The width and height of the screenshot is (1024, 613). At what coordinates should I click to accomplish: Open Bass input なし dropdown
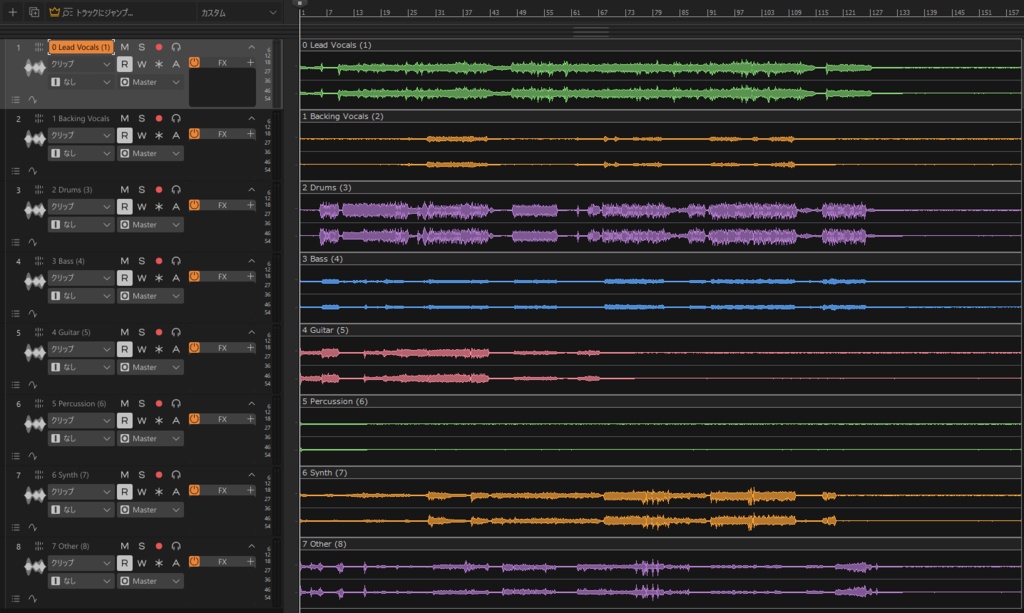[81, 296]
